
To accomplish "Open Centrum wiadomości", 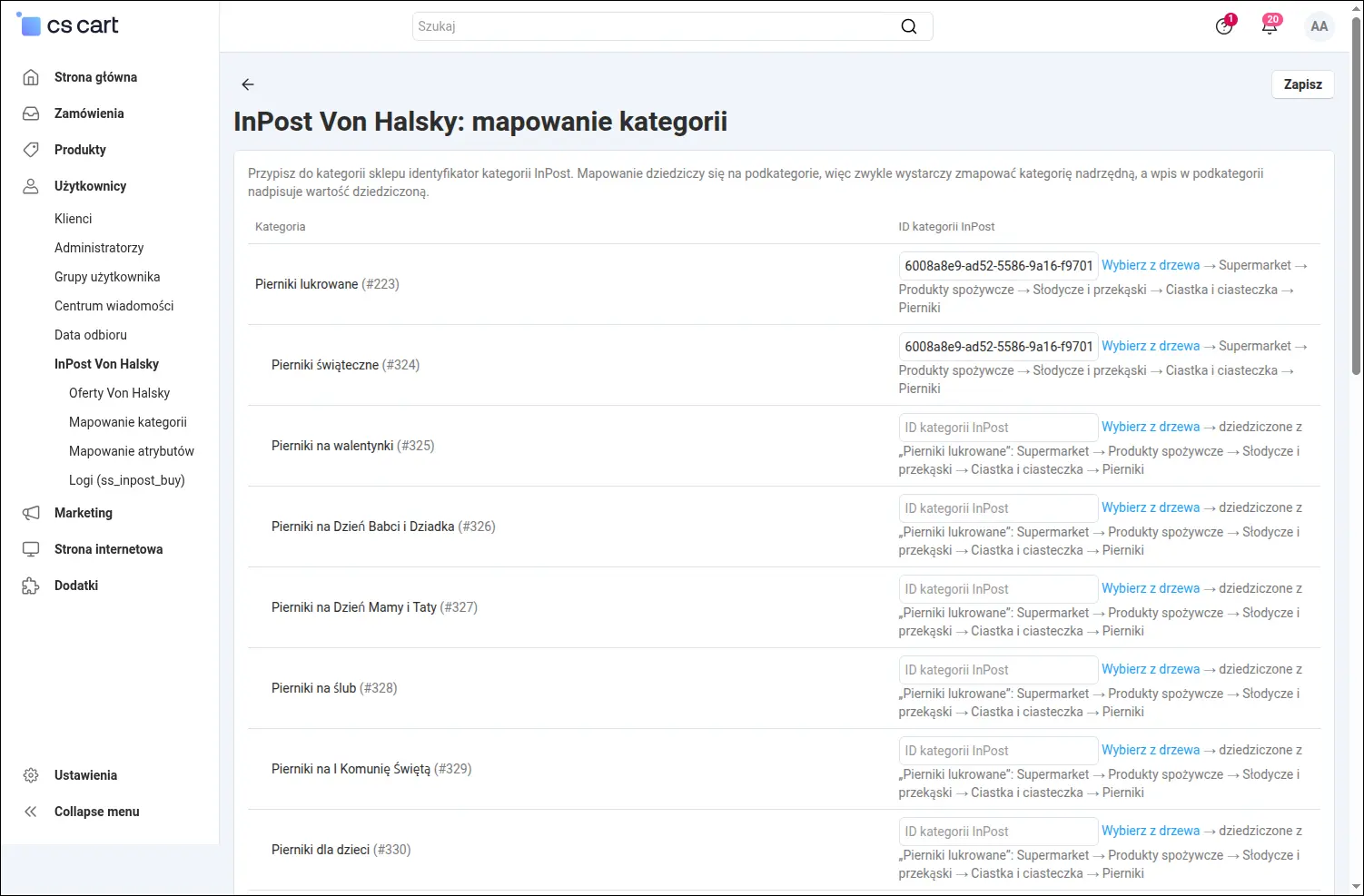I will [114, 306].
